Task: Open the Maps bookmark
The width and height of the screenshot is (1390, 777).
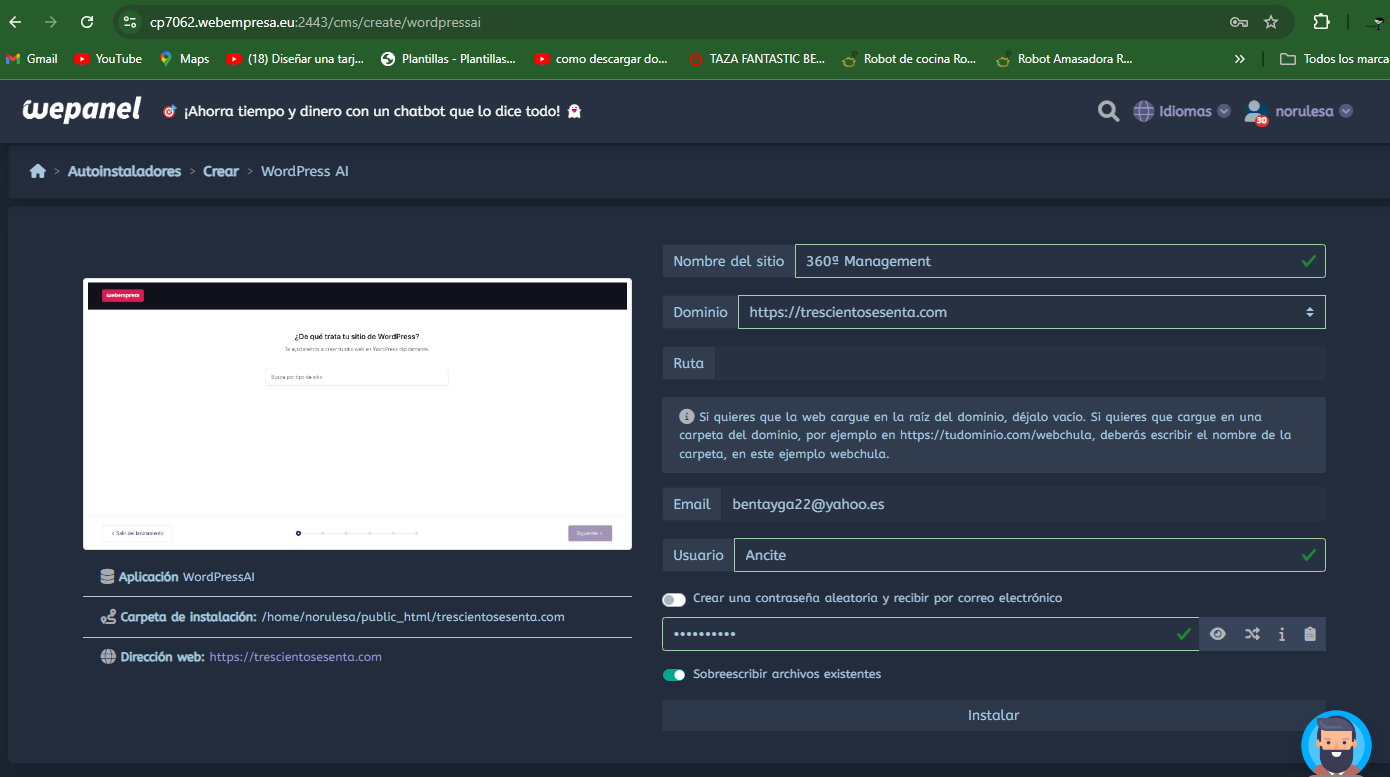Action: (x=184, y=59)
